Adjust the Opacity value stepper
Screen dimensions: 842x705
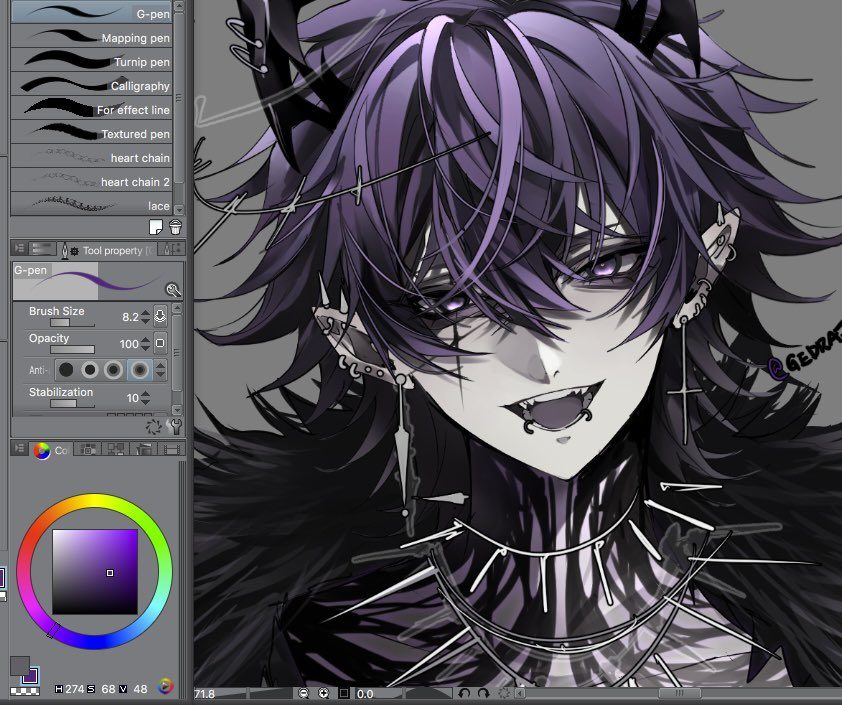(146, 344)
